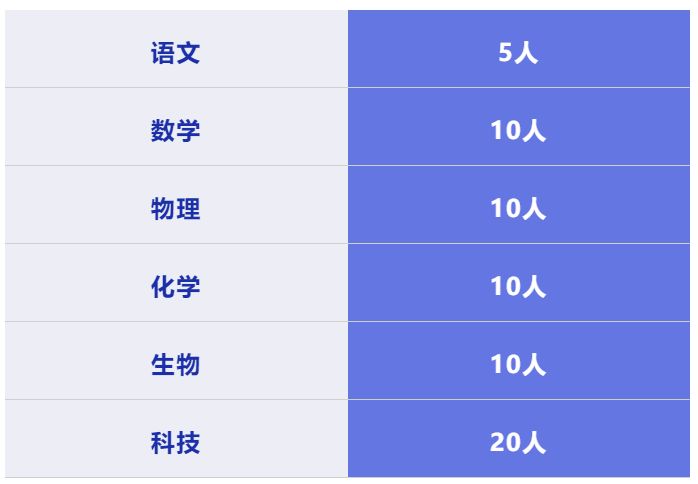Select the 物理 subject cell

coord(176,204)
